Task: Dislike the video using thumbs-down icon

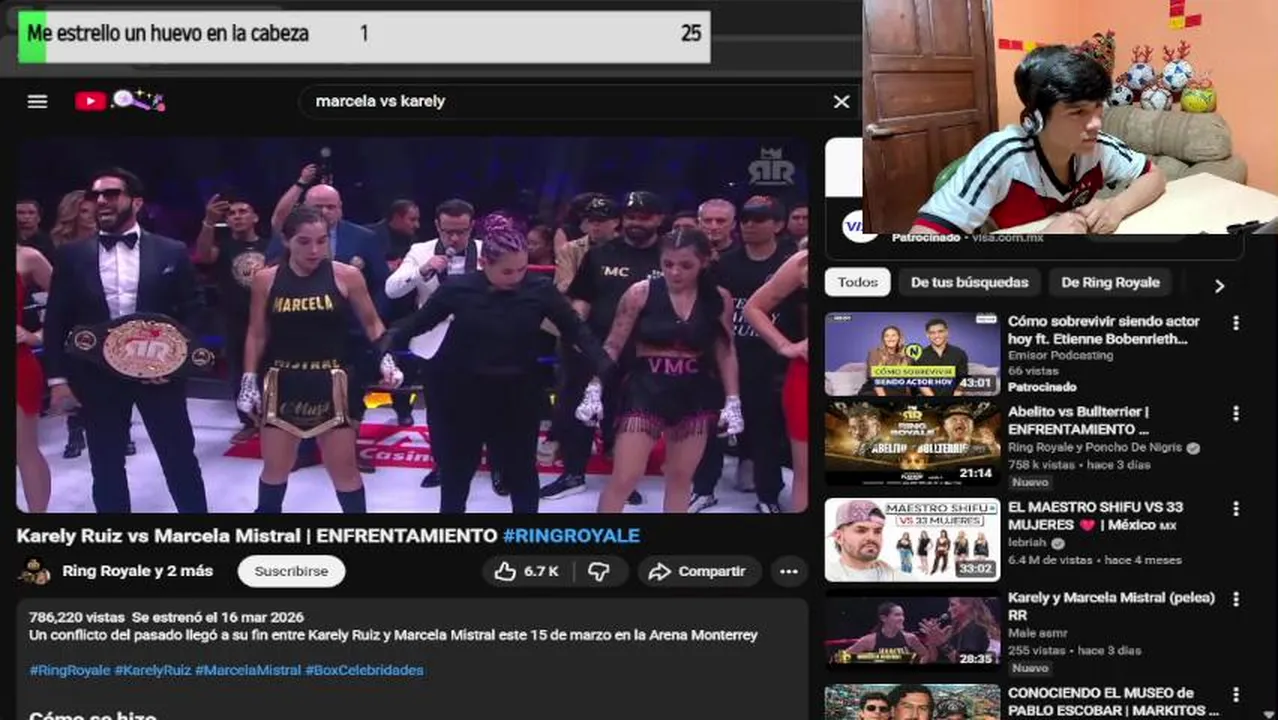Action: (x=599, y=571)
